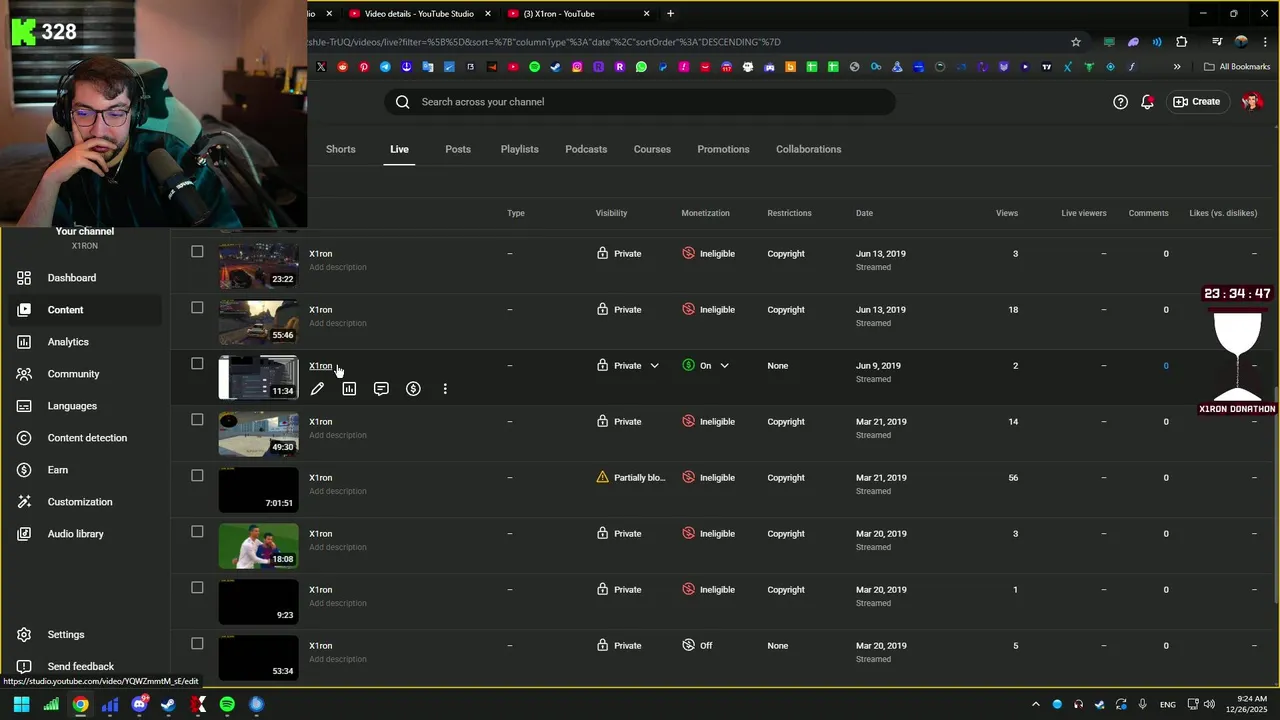The width and height of the screenshot is (1280, 720).
Task: Switch to Video details browser tab
Action: click(420, 14)
